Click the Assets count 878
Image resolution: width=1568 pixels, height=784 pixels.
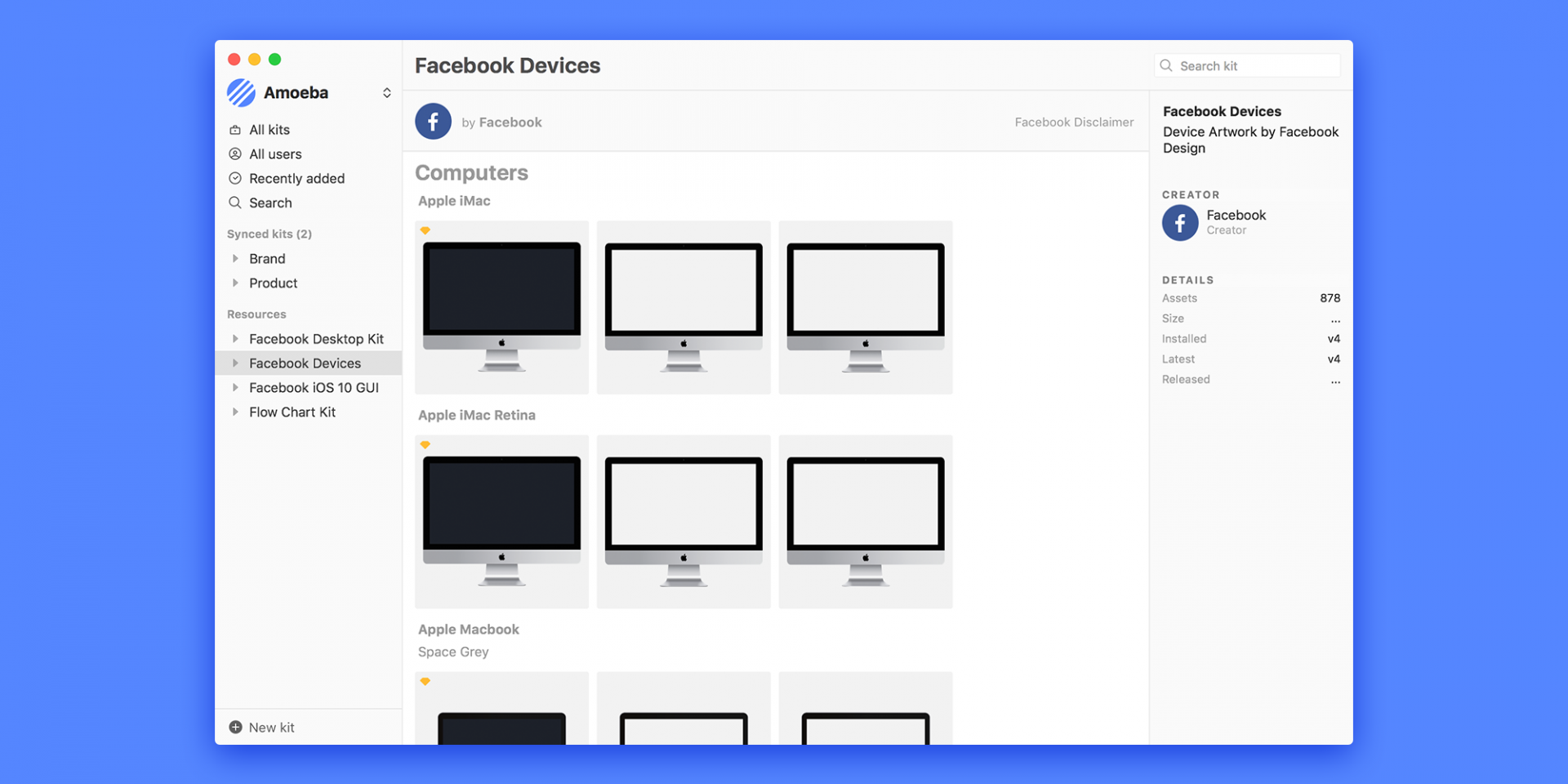pyautogui.click(x=1330, y=298)
